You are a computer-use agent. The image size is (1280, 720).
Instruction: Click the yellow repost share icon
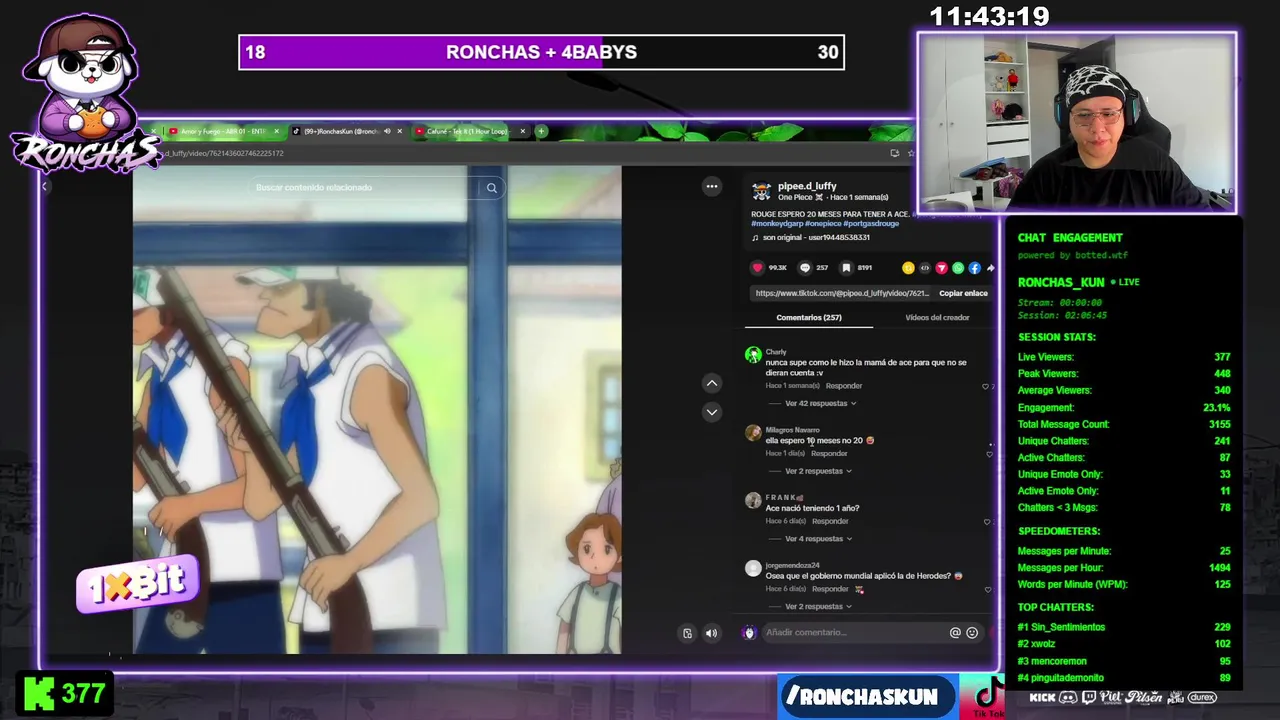(908, 268)
